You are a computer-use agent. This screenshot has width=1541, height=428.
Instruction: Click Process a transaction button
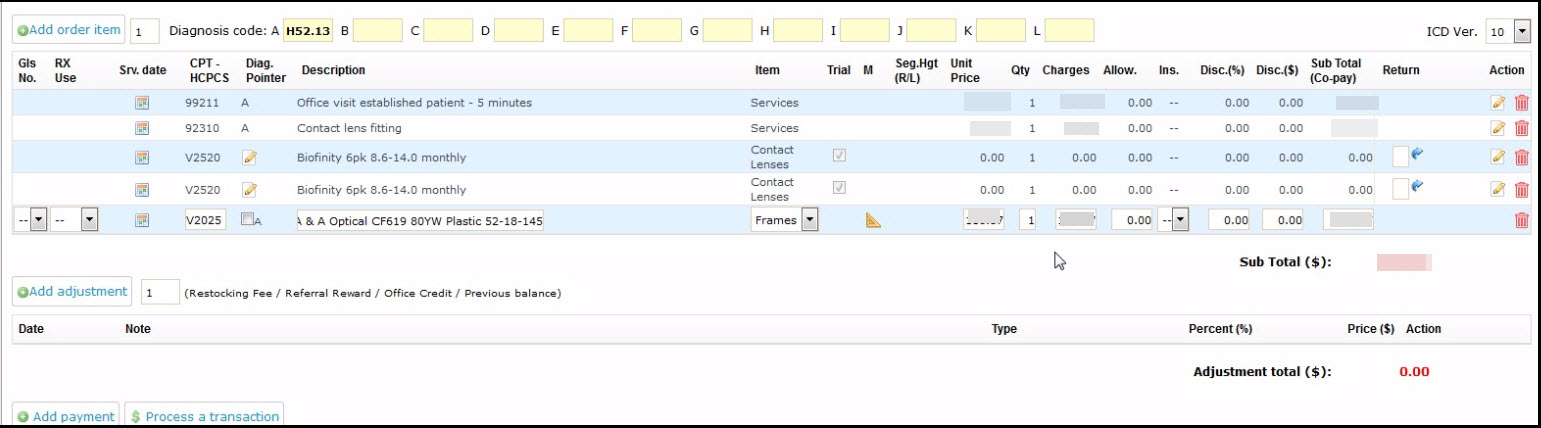tap(204, 415)
